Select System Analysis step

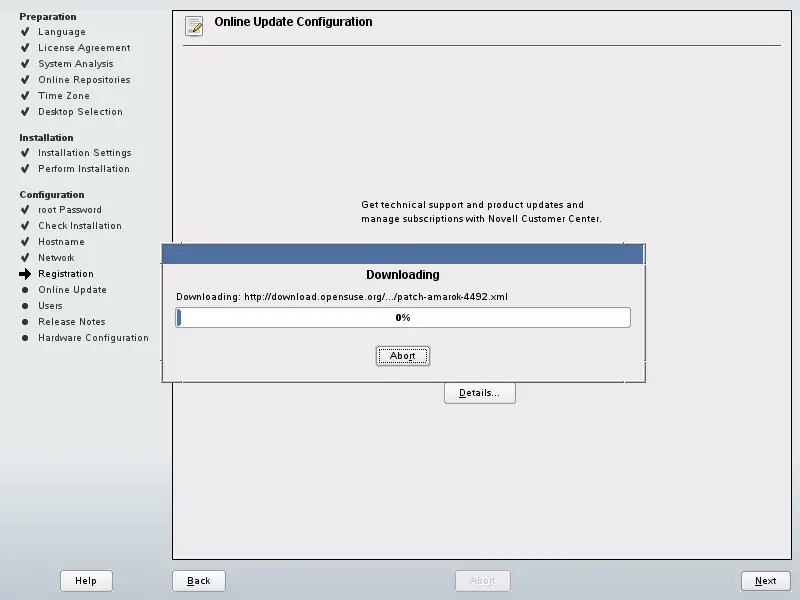76,64
